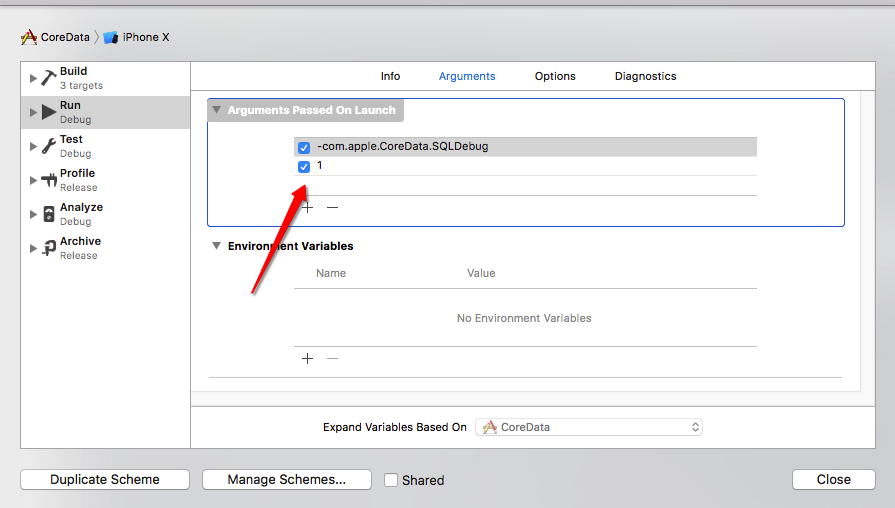Select the Test Debug row label
The width and height of the screenshot is (895, 508).
[x=75, y=146]
